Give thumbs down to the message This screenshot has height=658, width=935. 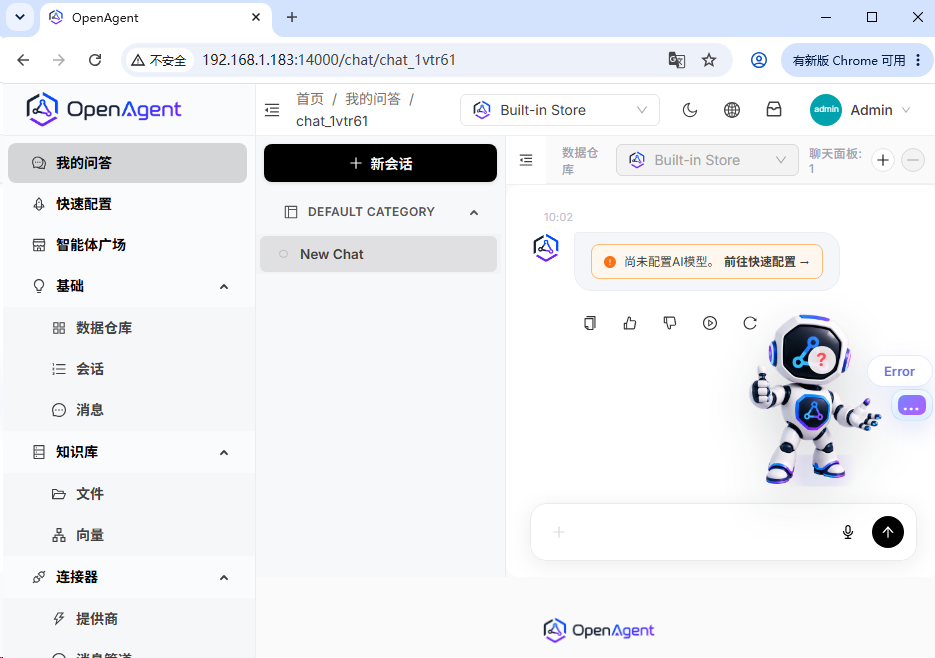click(x=670, y=323)
